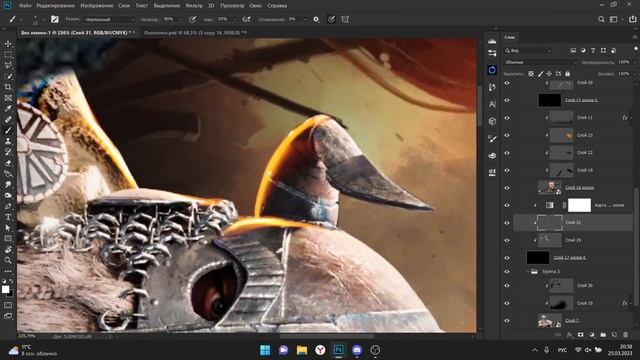Collapse the Группа 3 group arrow
This screenshot has height=360, width=640.
pyautogui.click(x=528, y=271)
